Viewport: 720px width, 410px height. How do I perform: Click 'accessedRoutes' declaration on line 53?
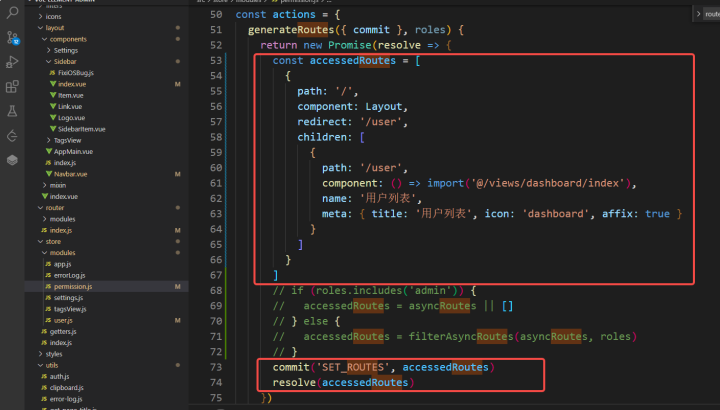(x=353, y=61)
